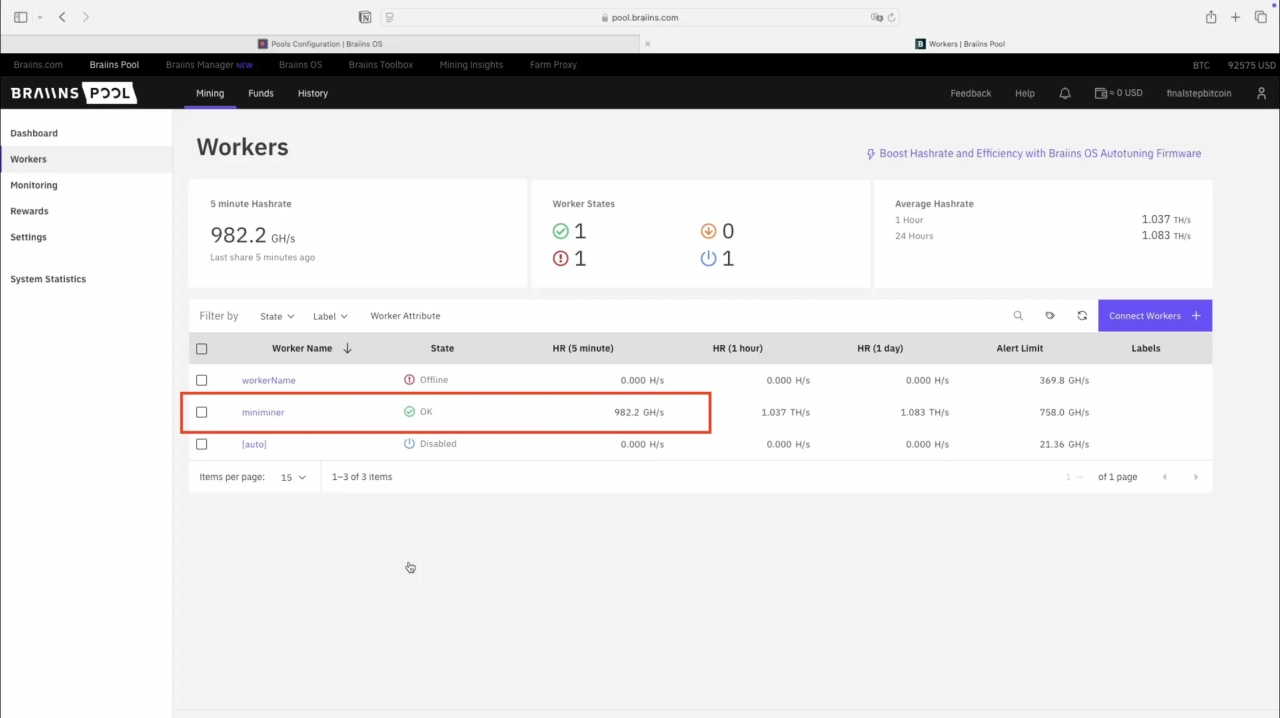Open the Funds tab
Screen dimensions: 1280x718
261,93
